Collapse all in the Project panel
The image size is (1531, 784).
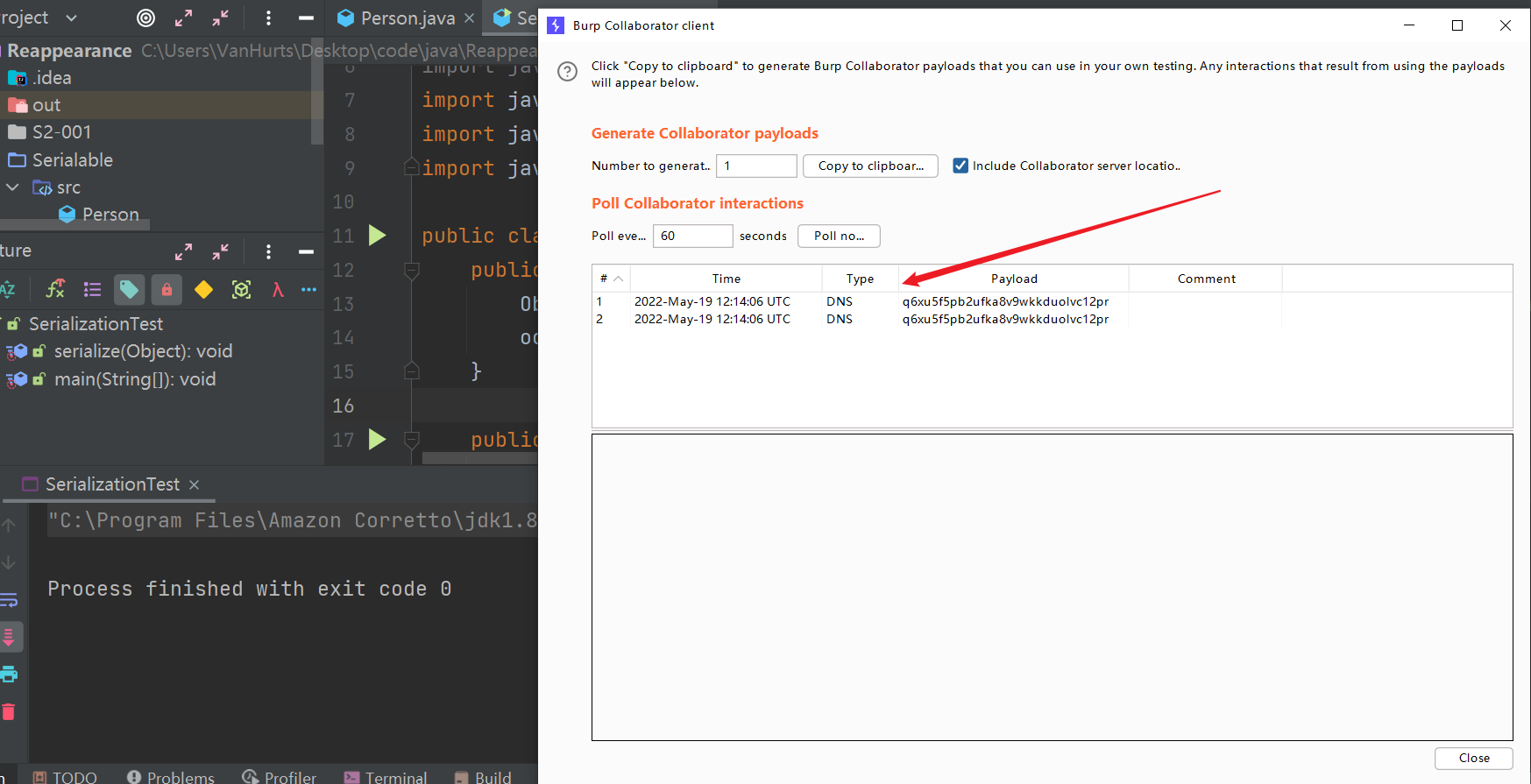pyautogui.click(x=220, y=18)
